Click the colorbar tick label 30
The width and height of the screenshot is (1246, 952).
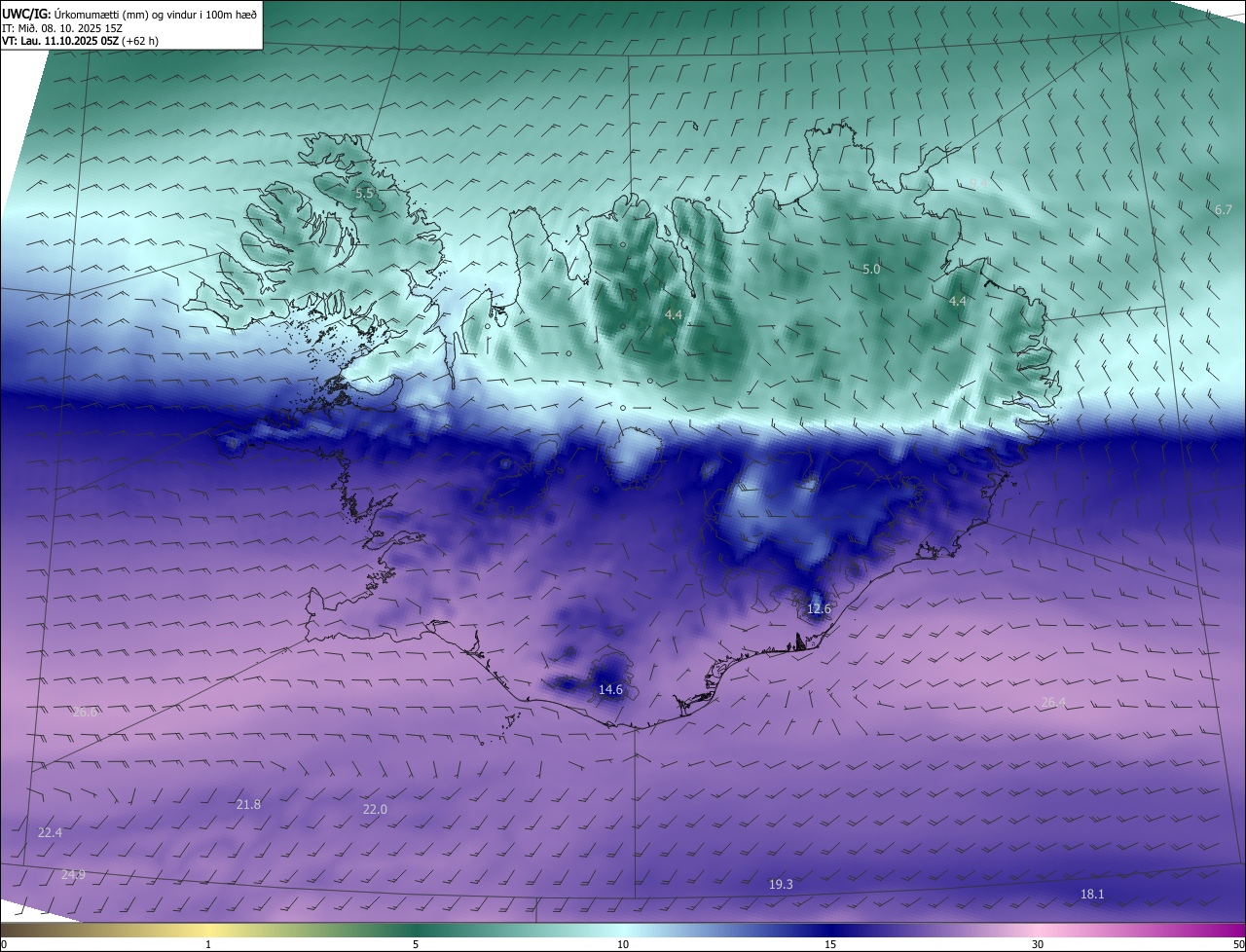click(1038, 944)
